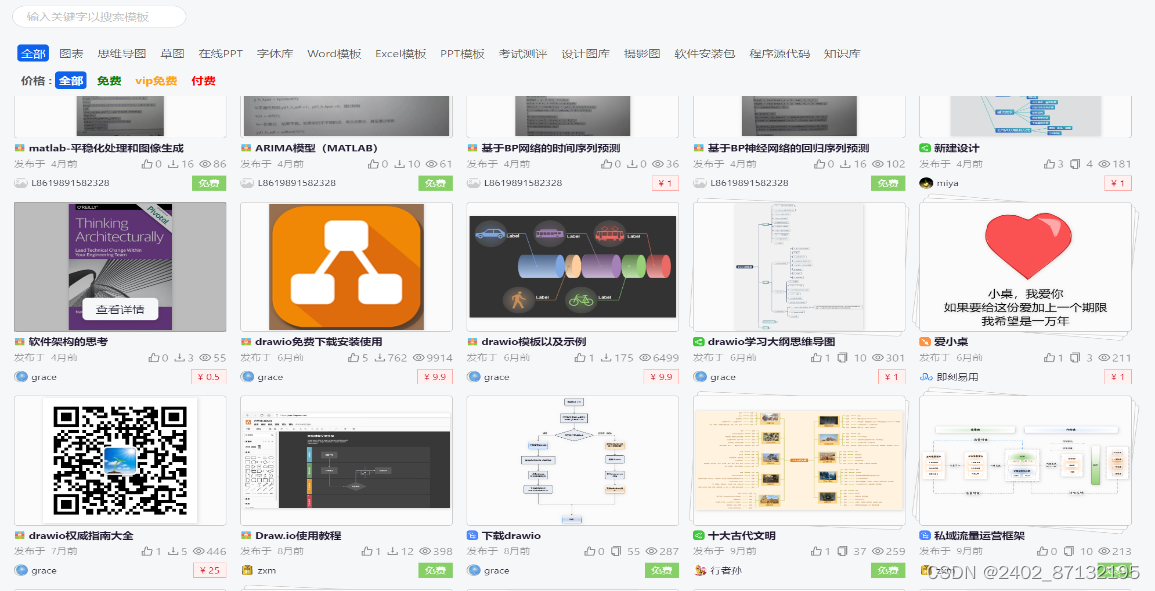Filter by 付费 price
1155x591 pixels.
pyautogui.click(x=203, y=81)
